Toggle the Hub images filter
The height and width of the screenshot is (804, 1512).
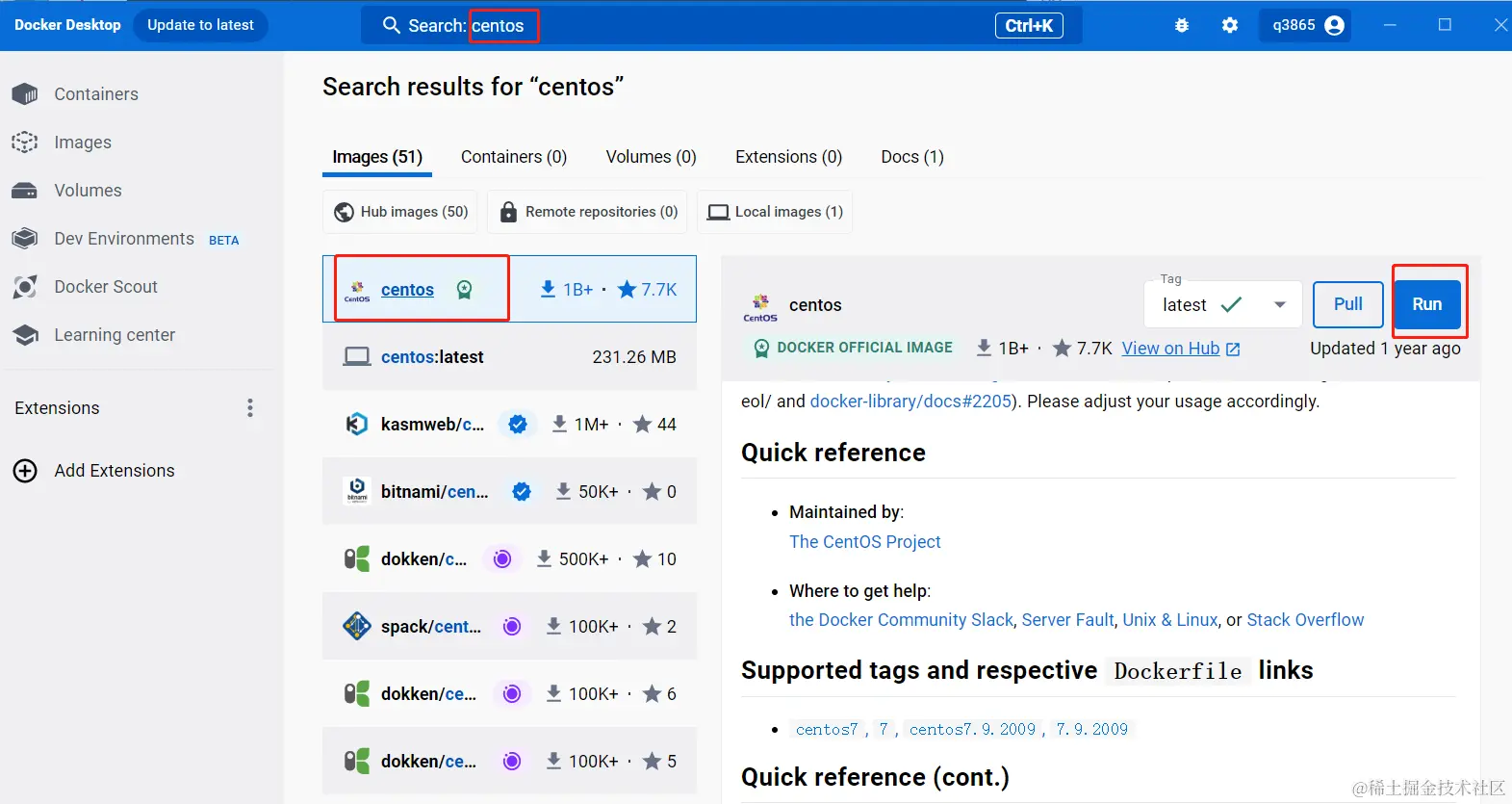[401, 212]
